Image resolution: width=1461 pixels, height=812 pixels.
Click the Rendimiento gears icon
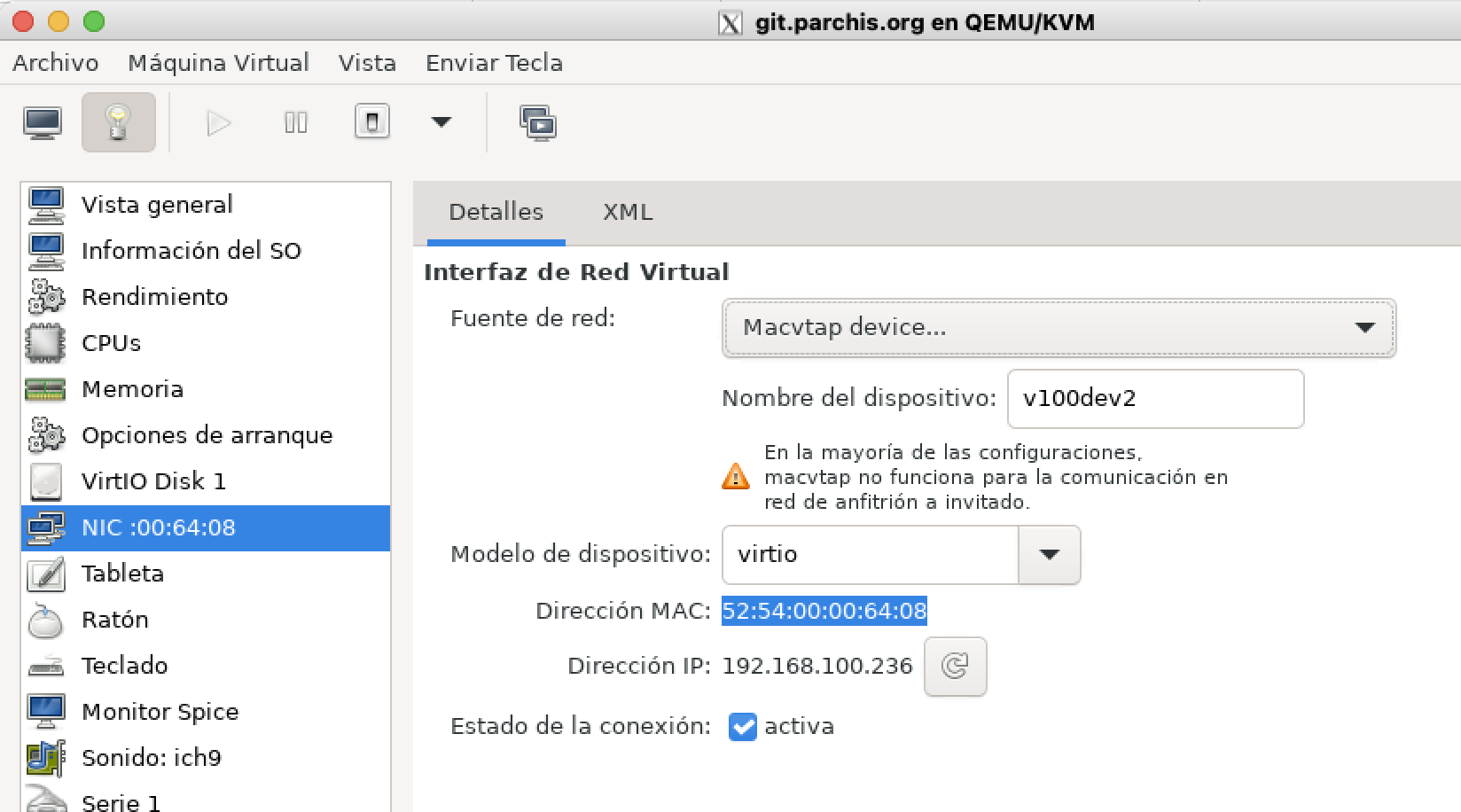[x=46, y=297]
